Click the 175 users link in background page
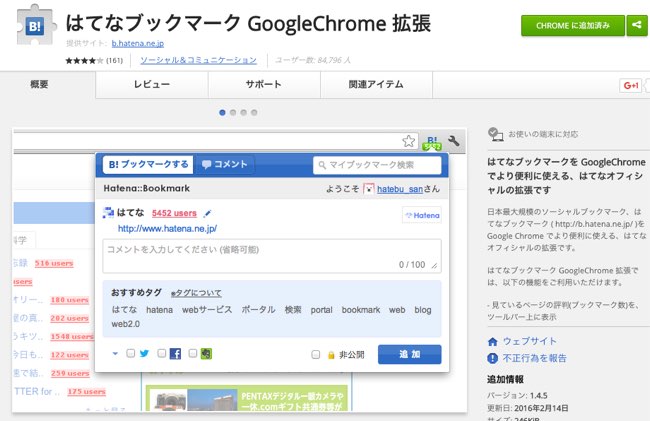The height and width of the screenshot is (421, 650). [x=87, y=392]
